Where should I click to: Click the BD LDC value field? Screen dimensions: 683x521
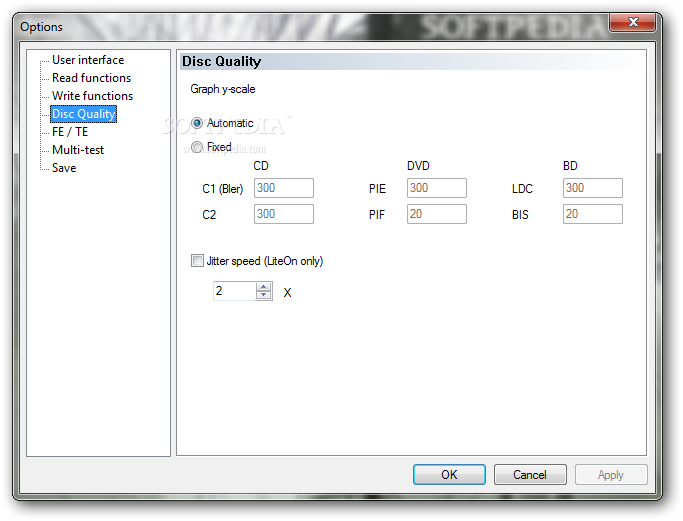pos(592,188)
